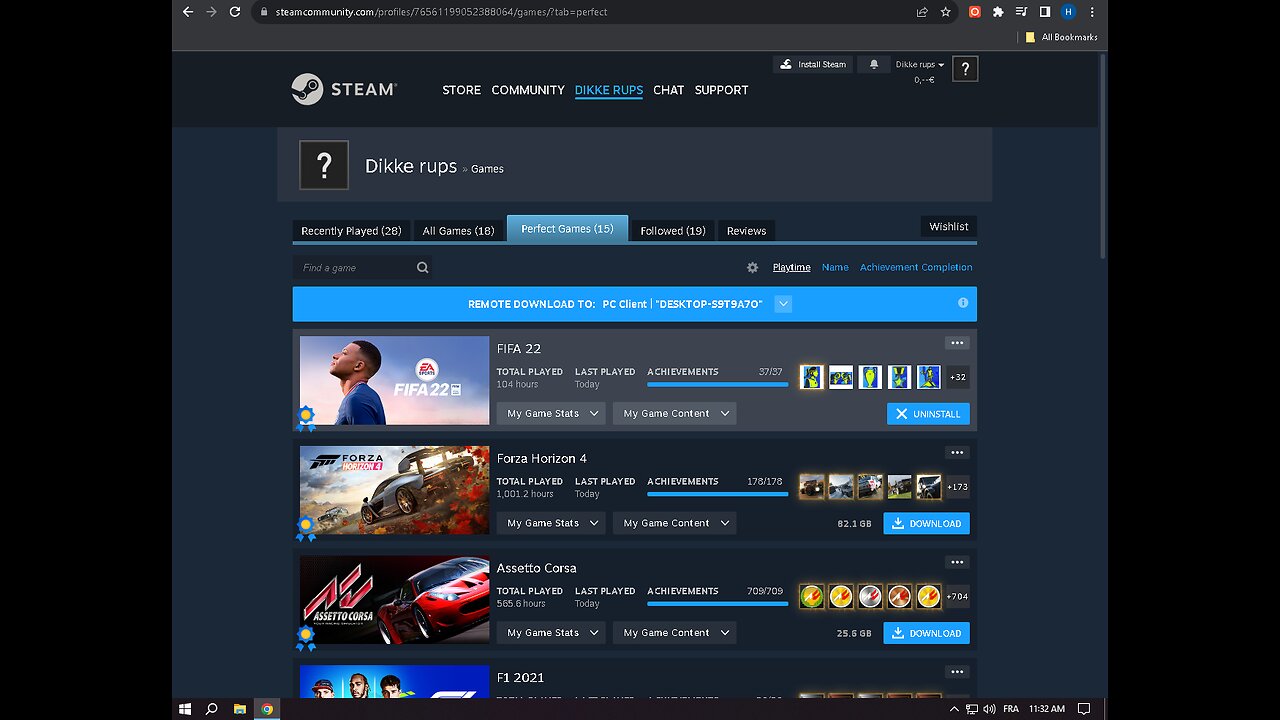
Task: Click the question mark avatar in header
Action: click(965, 69)
